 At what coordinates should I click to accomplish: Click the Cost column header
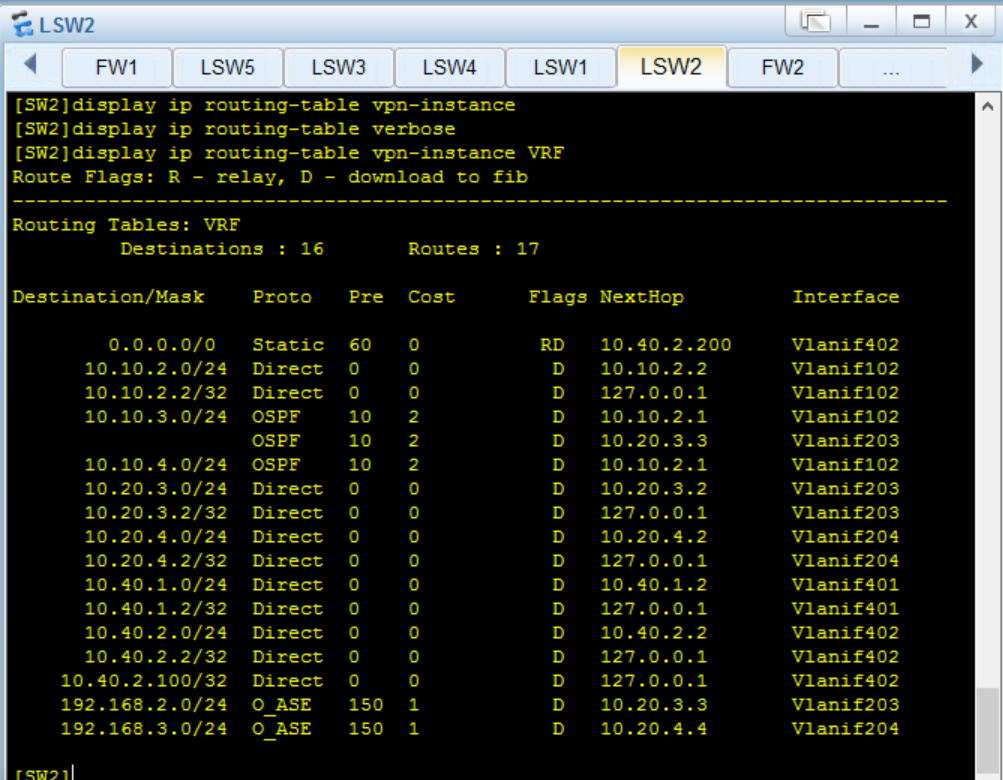432,297
